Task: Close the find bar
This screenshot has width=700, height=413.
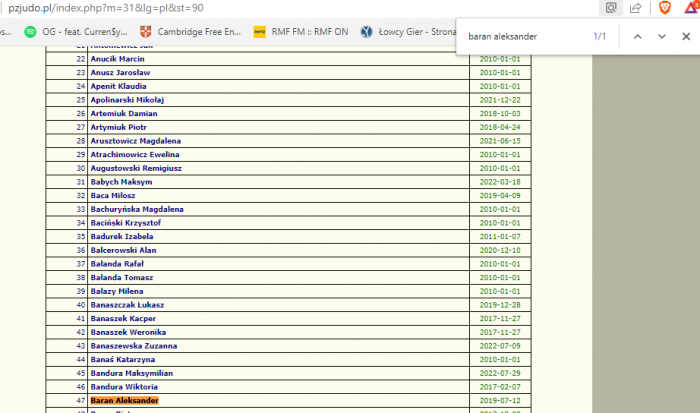Action: pyautogui.click(x=686, y=37)
